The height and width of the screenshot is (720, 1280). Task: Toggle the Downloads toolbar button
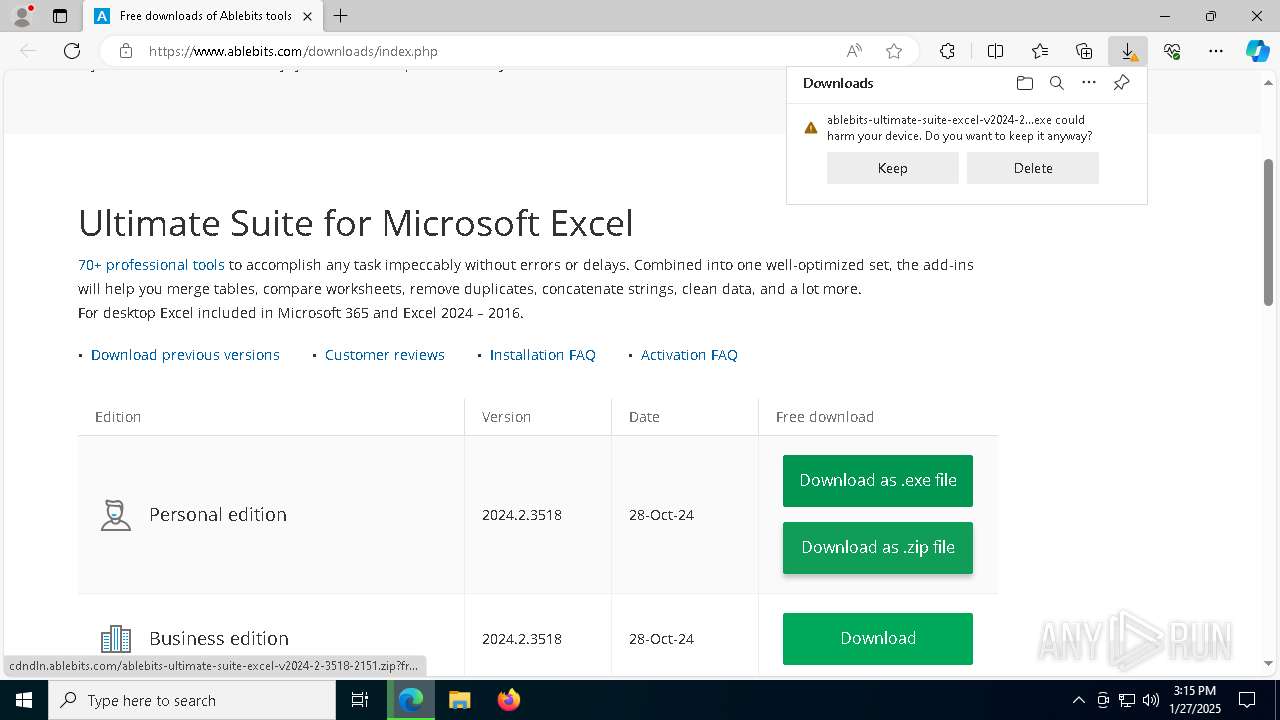pyautogui.click(x=1128, y=51)
